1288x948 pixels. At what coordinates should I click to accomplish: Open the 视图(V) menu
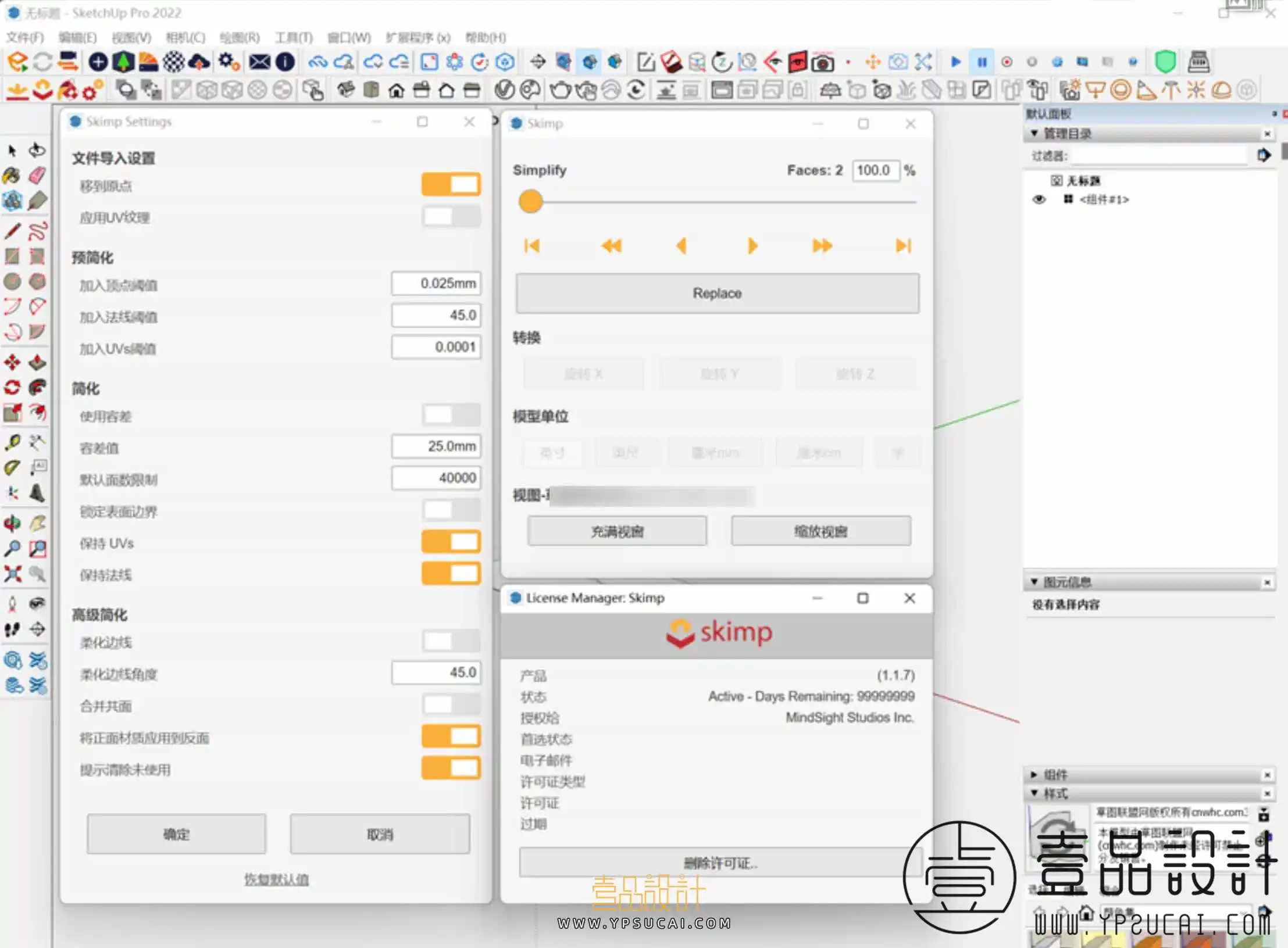coord(131,38)
